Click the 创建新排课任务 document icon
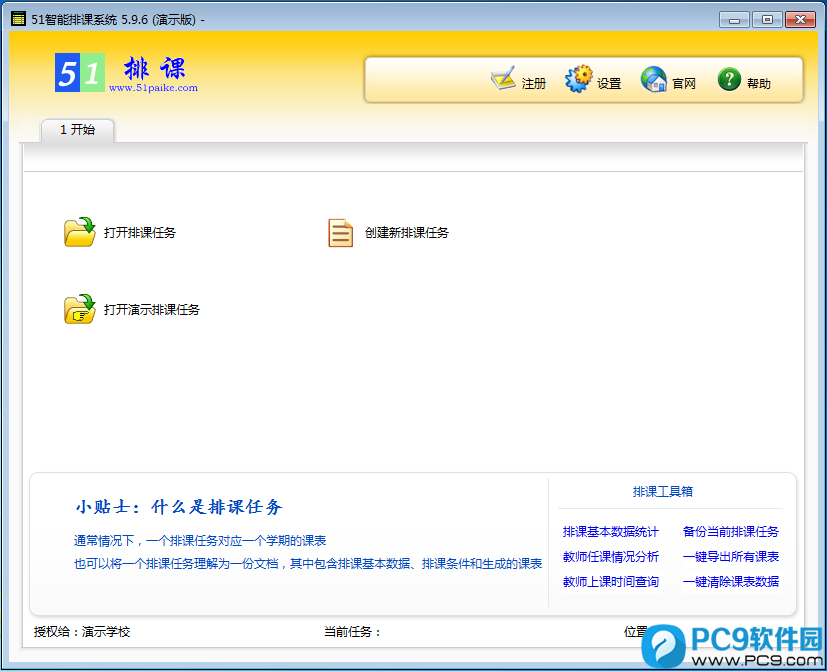 (340, 233)
